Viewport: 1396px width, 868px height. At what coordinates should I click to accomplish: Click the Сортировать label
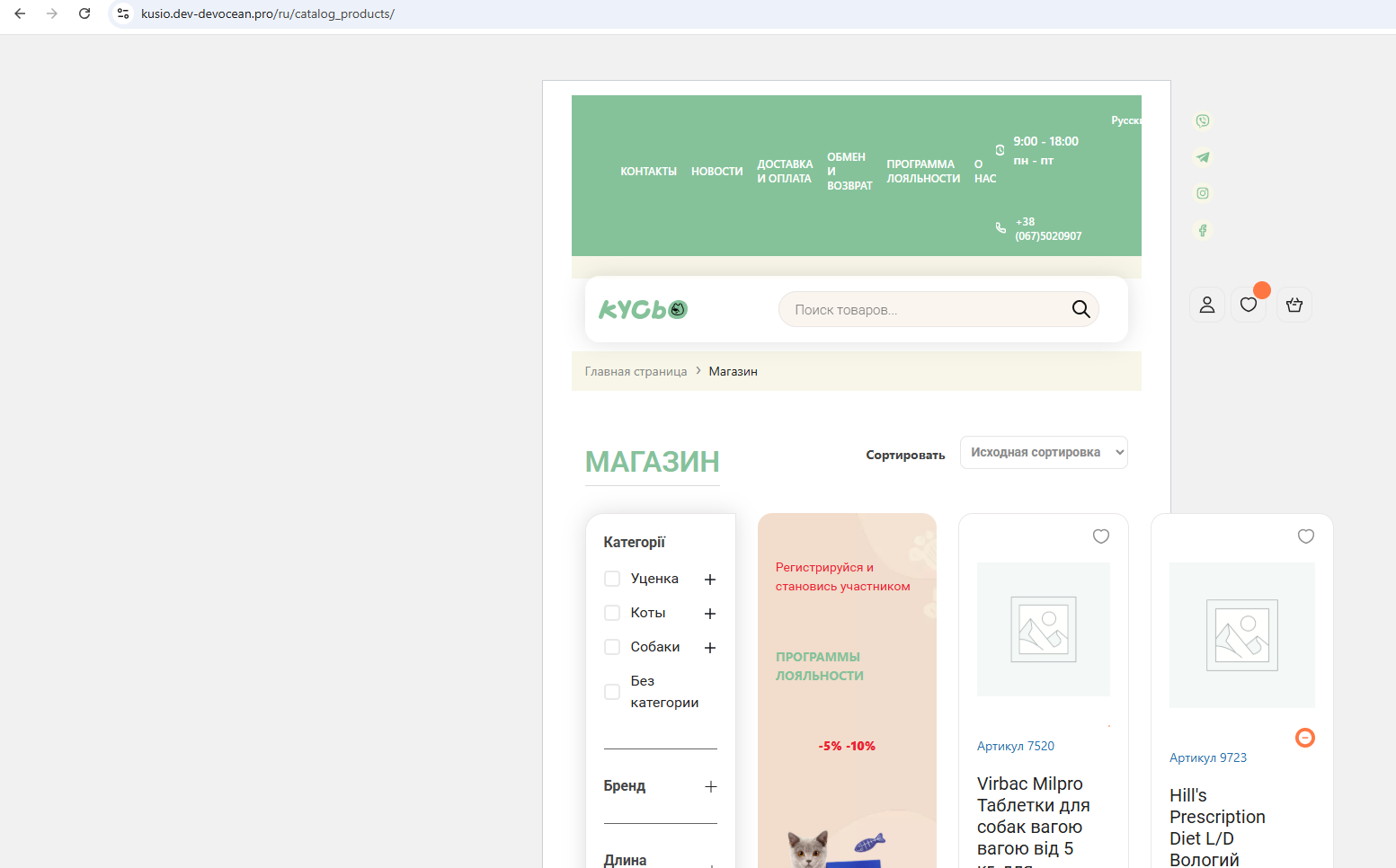pyautogui.click(x=905, y=456)
